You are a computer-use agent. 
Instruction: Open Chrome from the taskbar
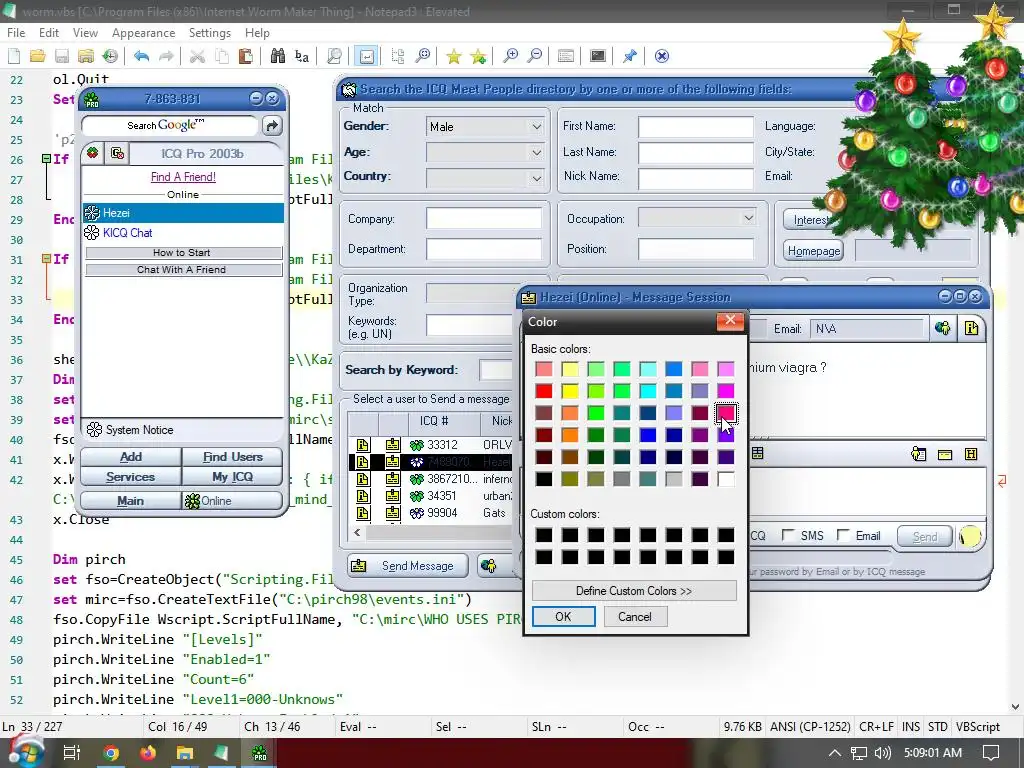pyautogui.click(x=111, y=753)
